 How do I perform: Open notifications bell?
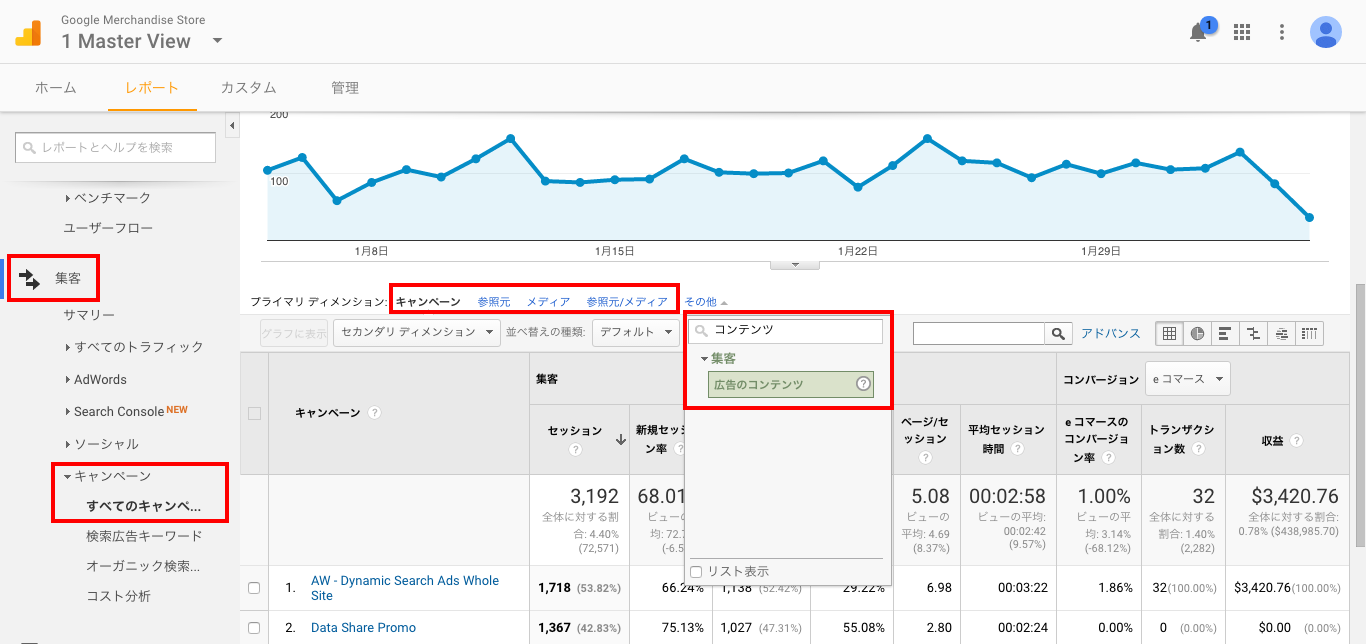(x=1198, y=32)
